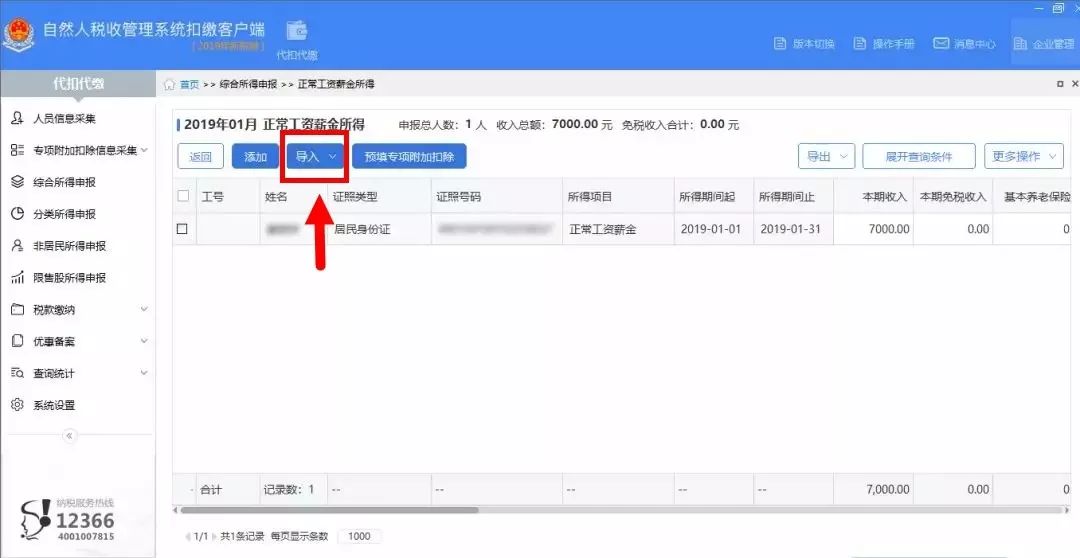This screenshot has width=1080, height=558.
Task: Open 消息中心 envelope icon
Action: (x=941, y=43)
